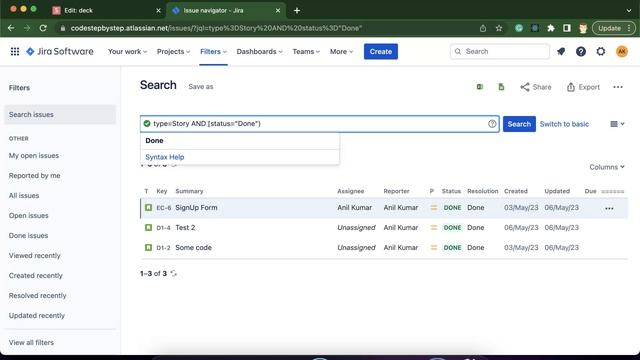Open the JQL syntax help question icon
Screen dimensions: 640x360
tap(492, 124)
